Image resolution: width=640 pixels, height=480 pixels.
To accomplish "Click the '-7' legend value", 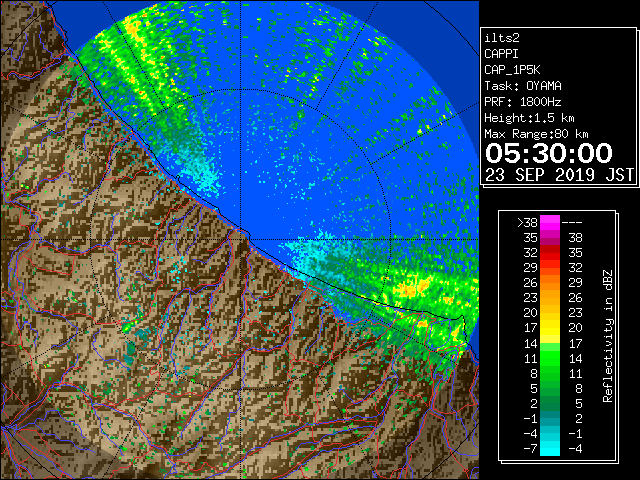I will point(530,449).
